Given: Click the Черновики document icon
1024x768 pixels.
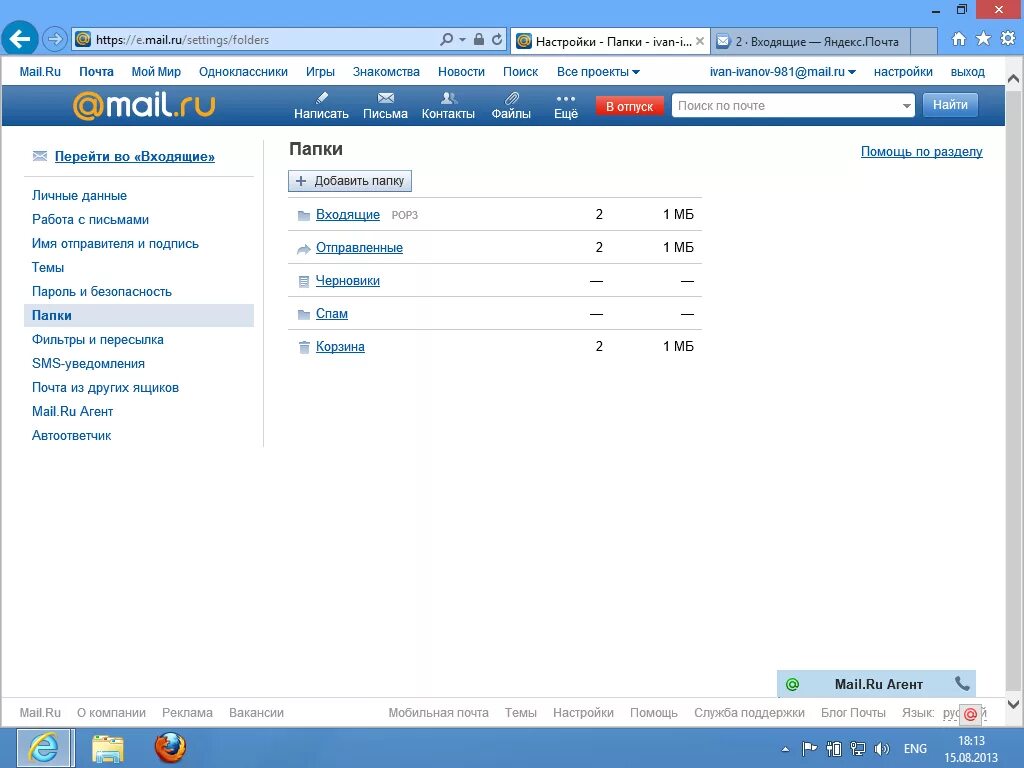Looking at the screenshot, I should 304,281.
